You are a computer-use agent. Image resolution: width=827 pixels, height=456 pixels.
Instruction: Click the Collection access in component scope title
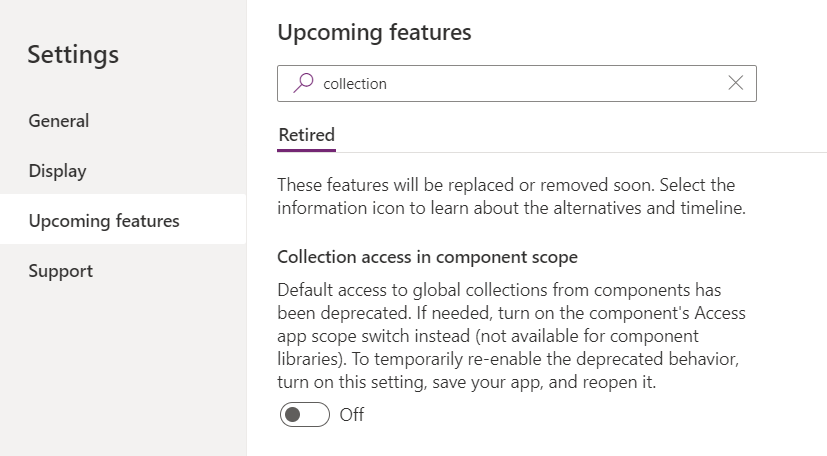click(427, 257)
